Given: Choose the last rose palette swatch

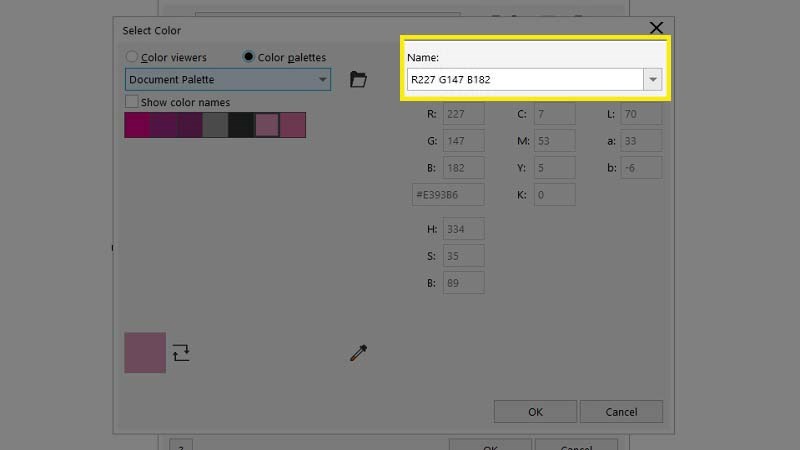Looking at the screenshot, I should point(293,125).
